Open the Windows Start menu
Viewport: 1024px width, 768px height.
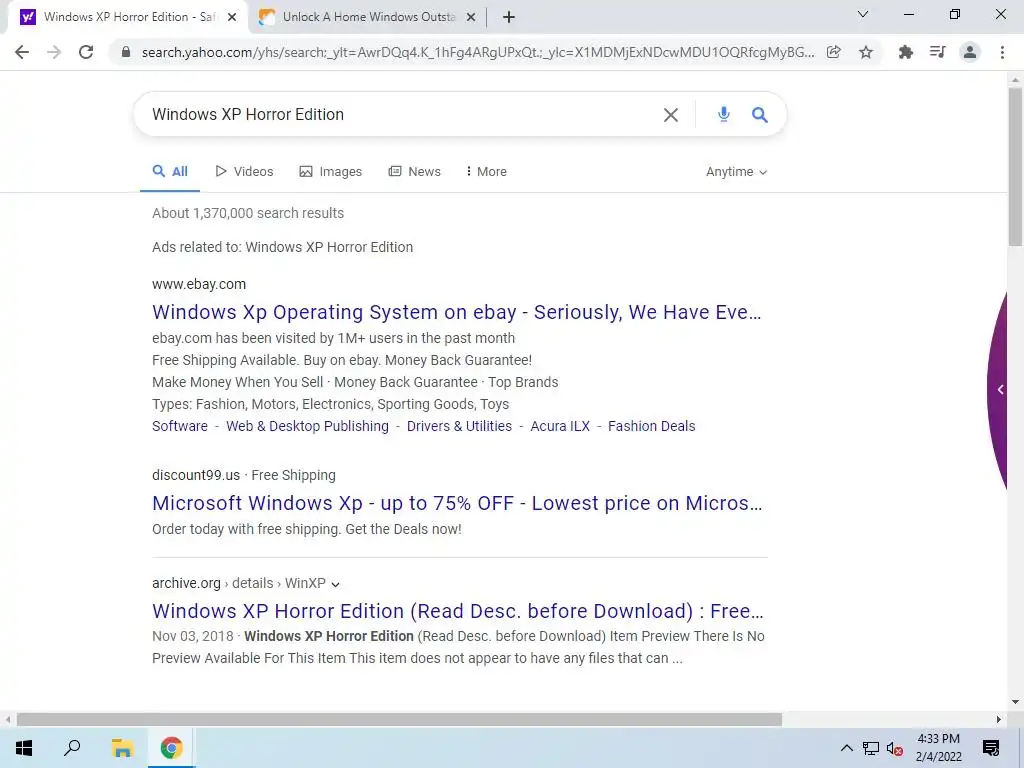coord(24,748)
